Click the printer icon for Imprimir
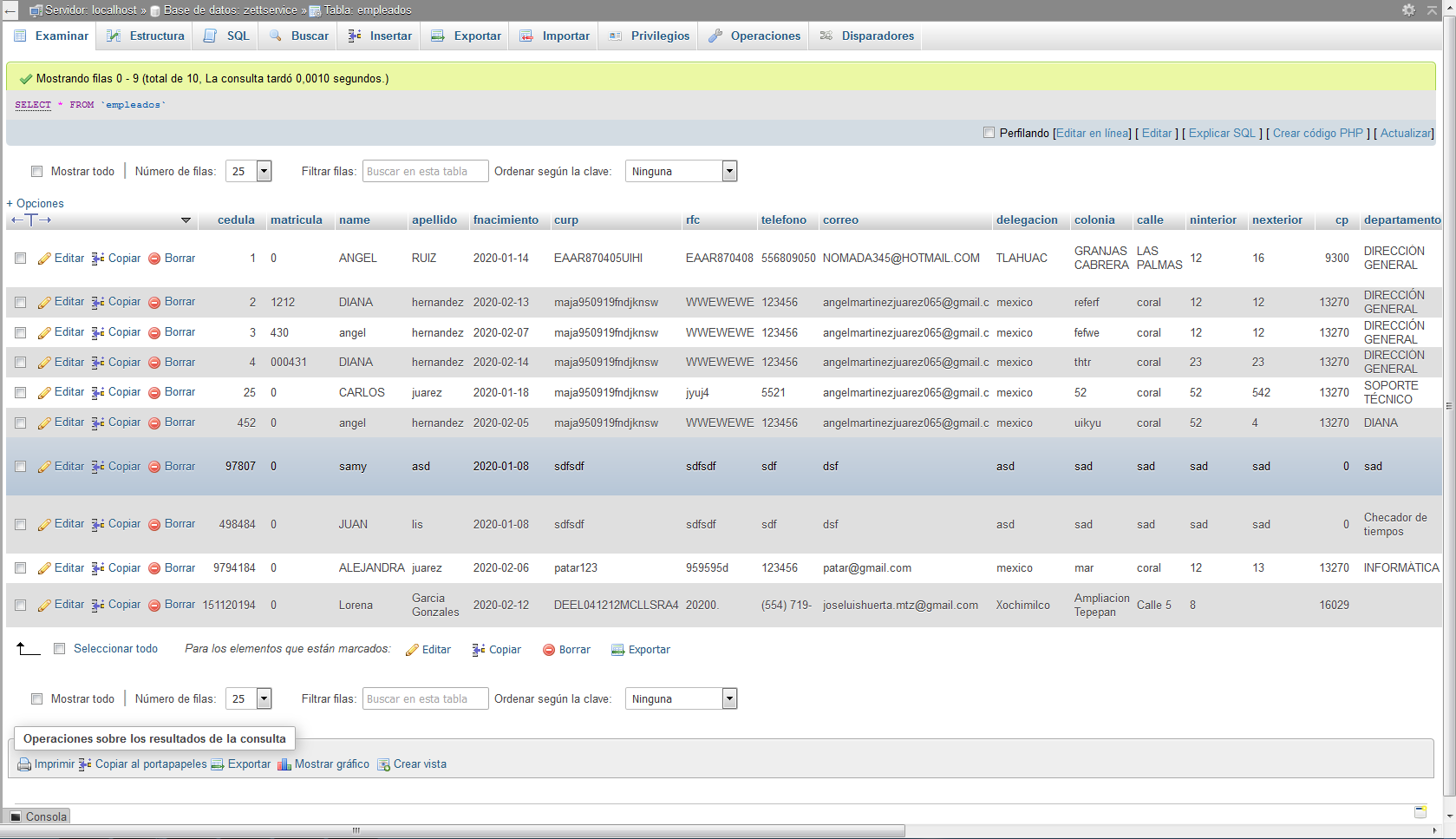Screen dimensions: 1456x839 point(24,764)
